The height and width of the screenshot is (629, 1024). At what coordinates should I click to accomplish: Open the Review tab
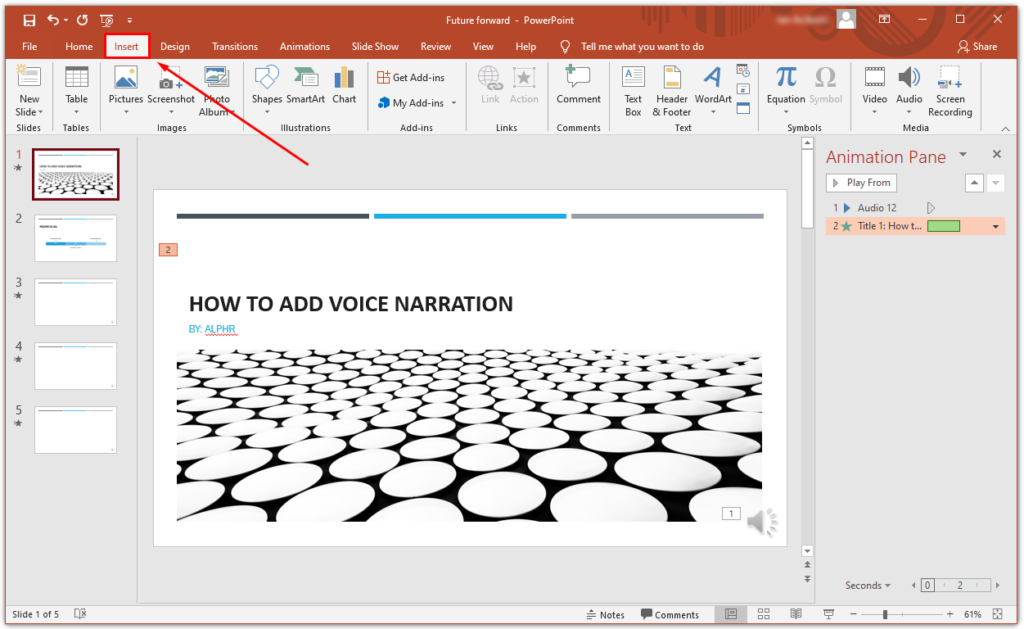click(x=435, y=46)
